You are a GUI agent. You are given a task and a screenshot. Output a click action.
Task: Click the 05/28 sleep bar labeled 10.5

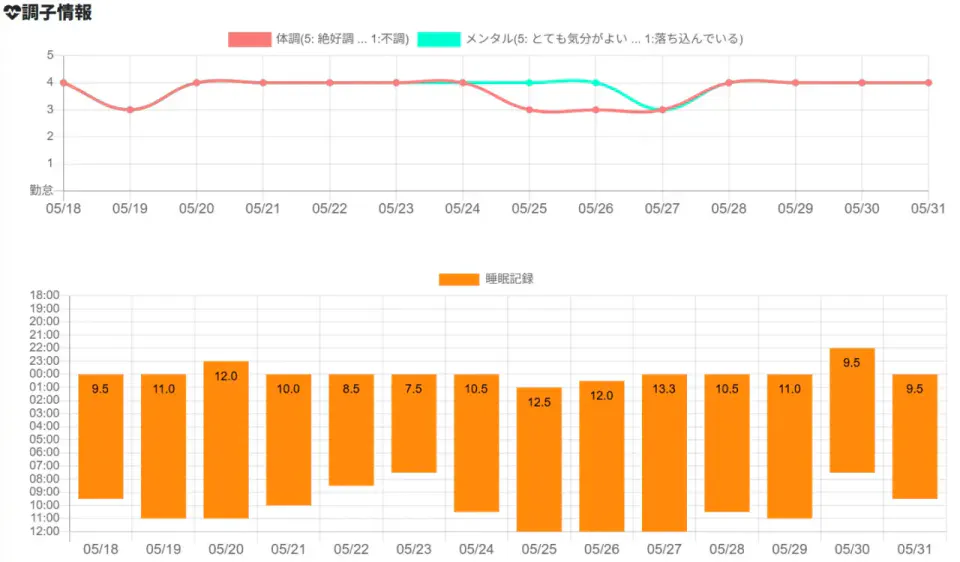click(x=727, y=443)
